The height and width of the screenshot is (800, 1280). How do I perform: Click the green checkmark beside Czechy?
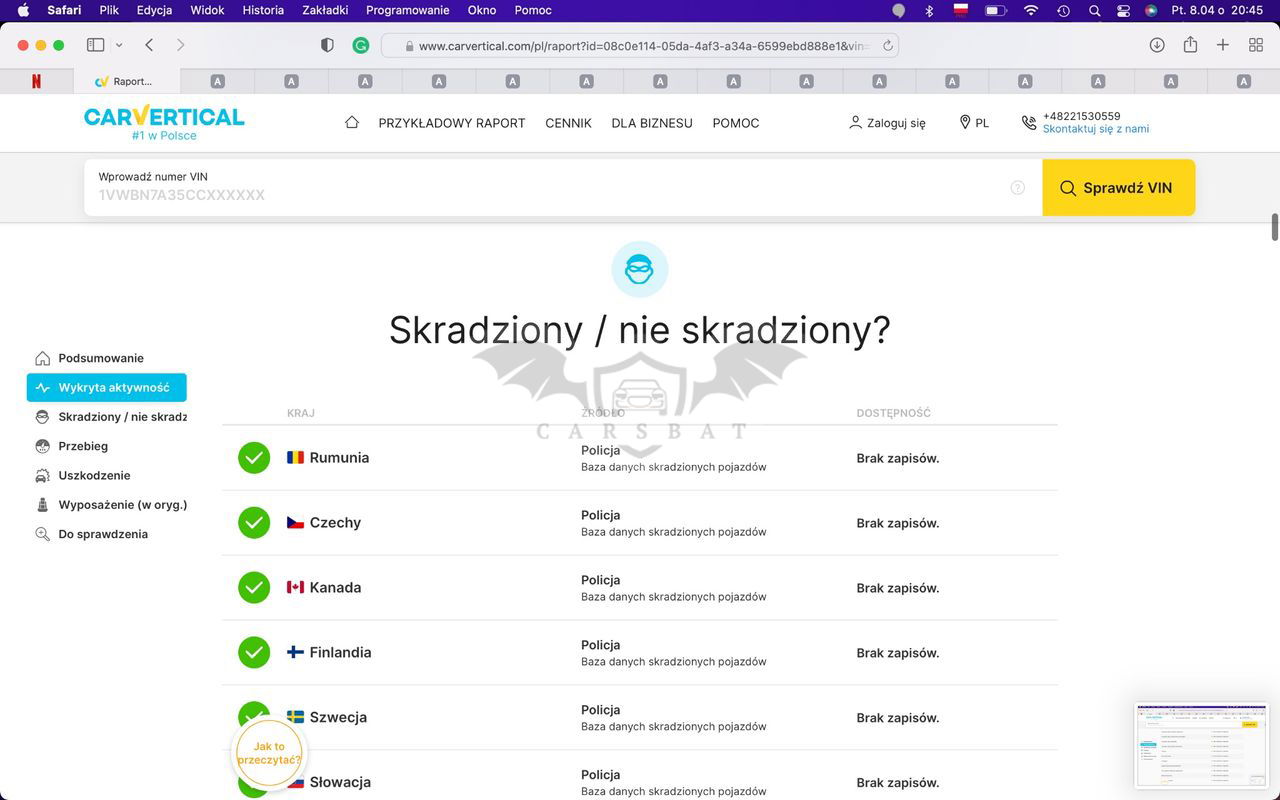click(x=254, y=523)
